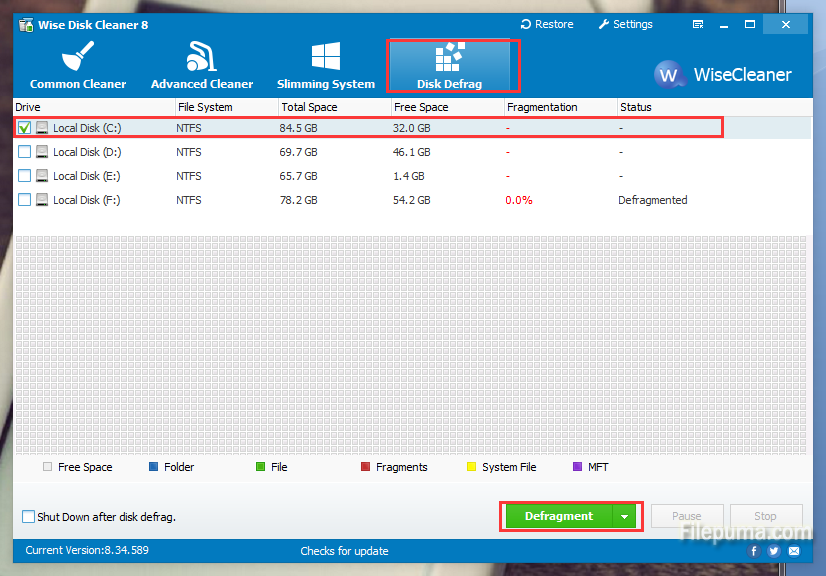Viewport: 826px width, 576px height.
Task: Click the Checks for update link
Action: (x=344, y=551)
